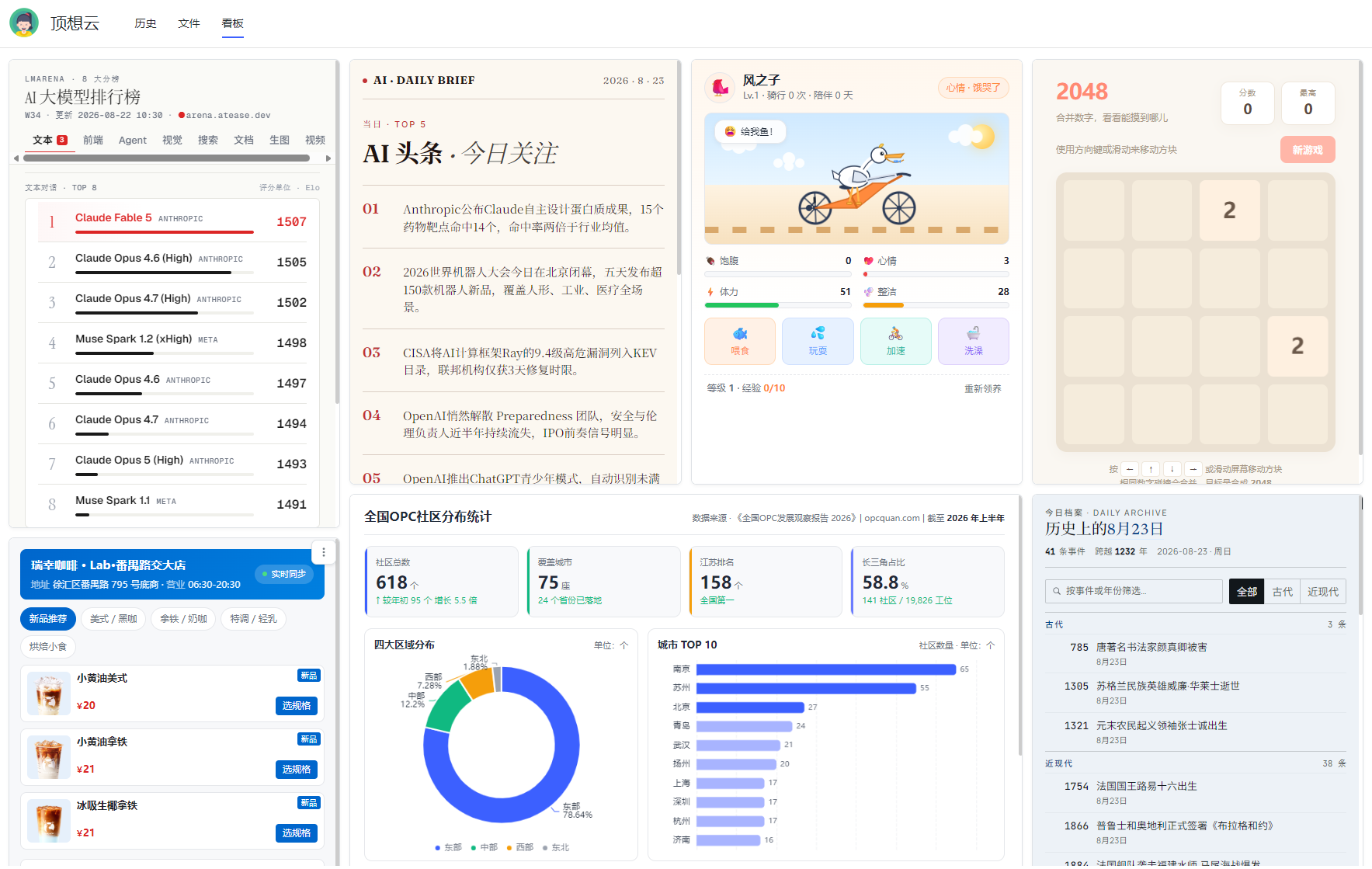Click the event search magnifier icon
Screen dimensions: 1372x869
(1057, 591)
